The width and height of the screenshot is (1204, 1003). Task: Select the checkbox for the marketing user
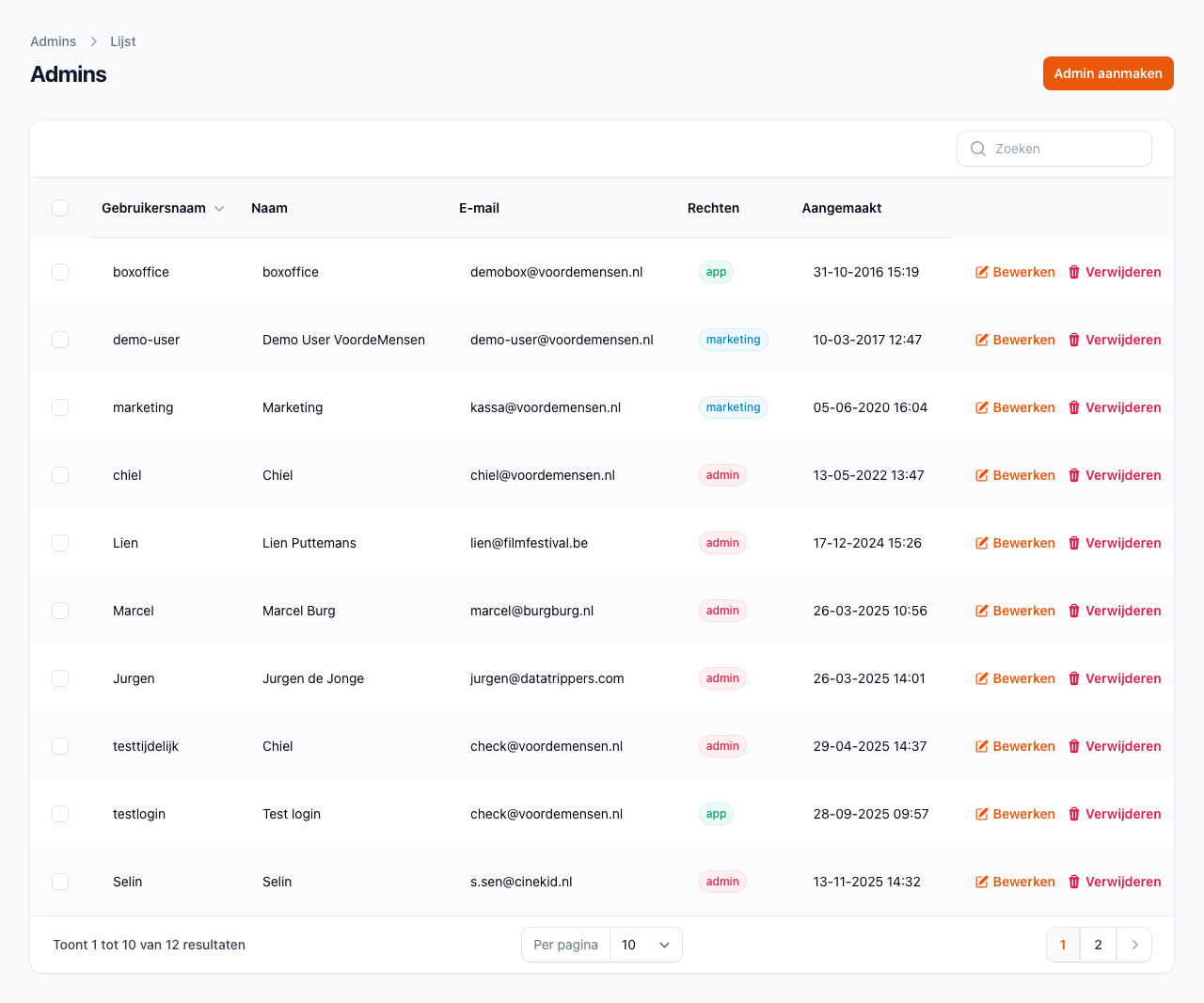coord(60,407)
